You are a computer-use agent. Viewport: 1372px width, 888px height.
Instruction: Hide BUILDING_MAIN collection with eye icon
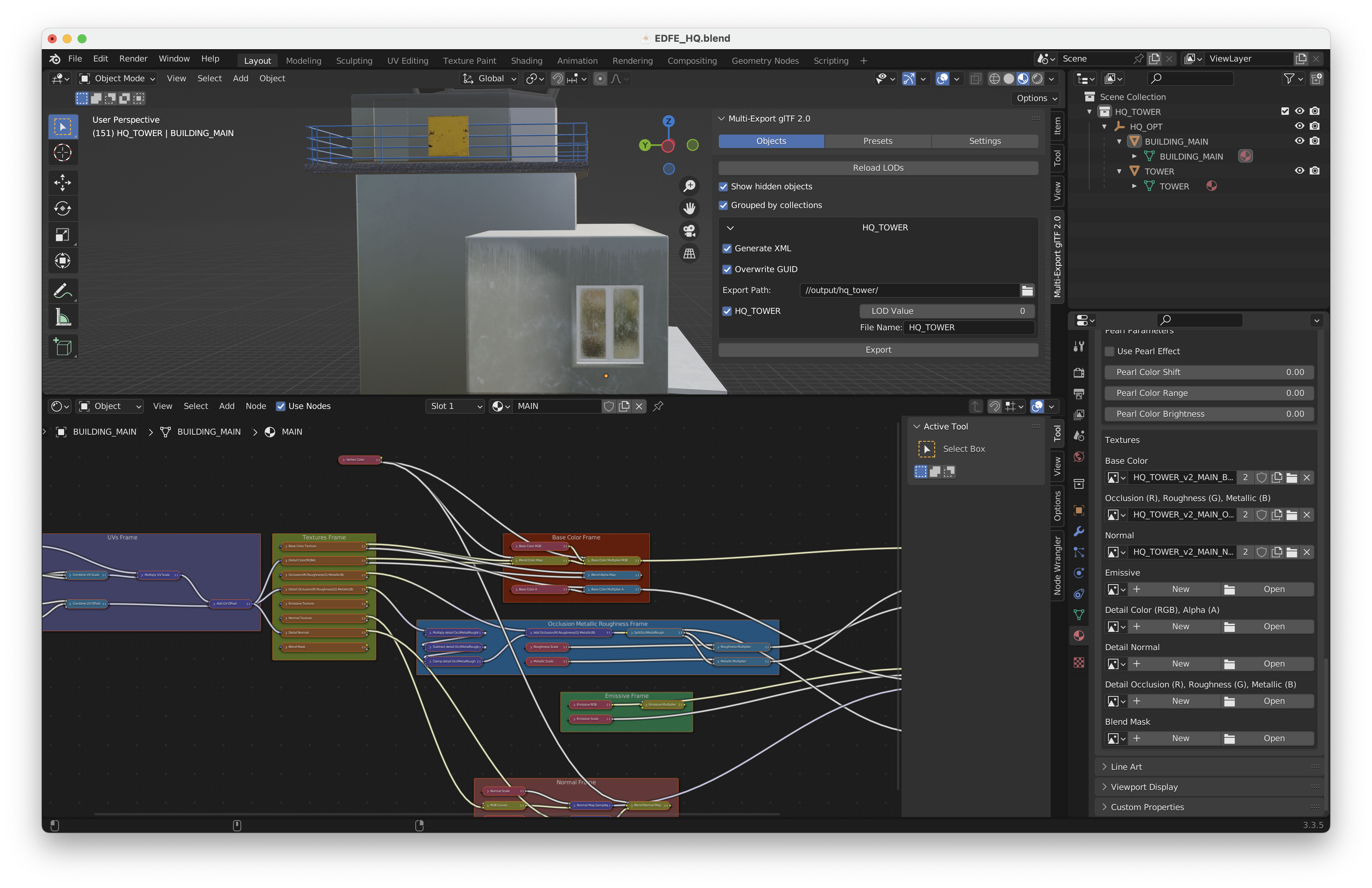1299,141
